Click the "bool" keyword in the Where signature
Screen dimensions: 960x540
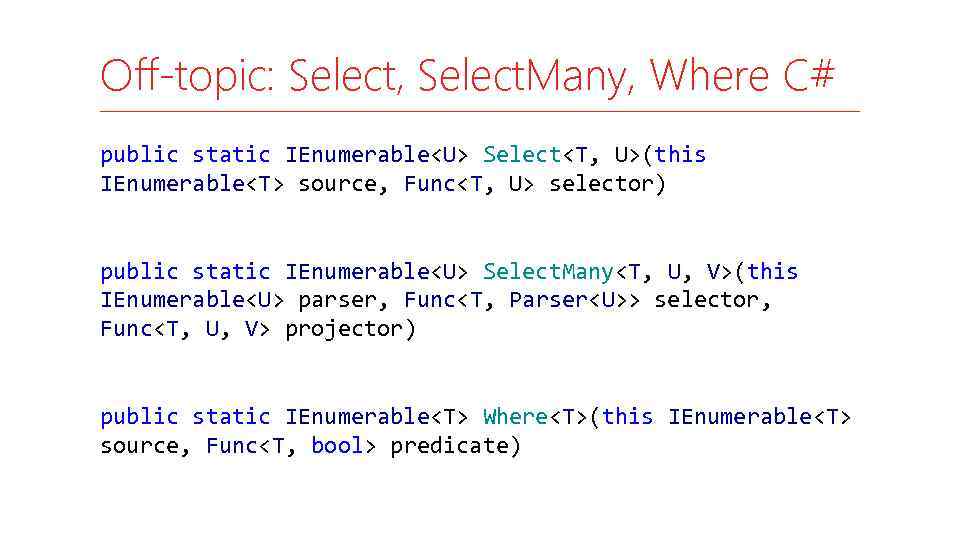[x=337, y=446]
